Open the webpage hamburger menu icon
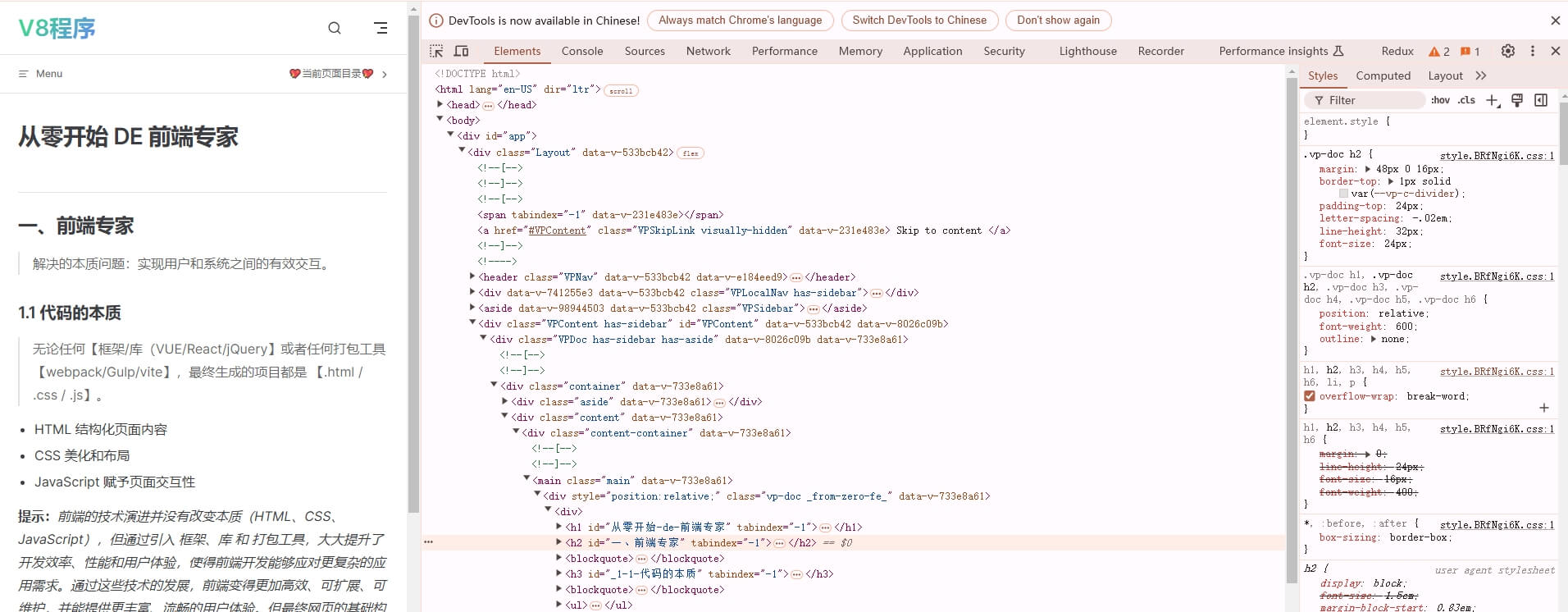 pyautogui.click(x=381, y=28)
